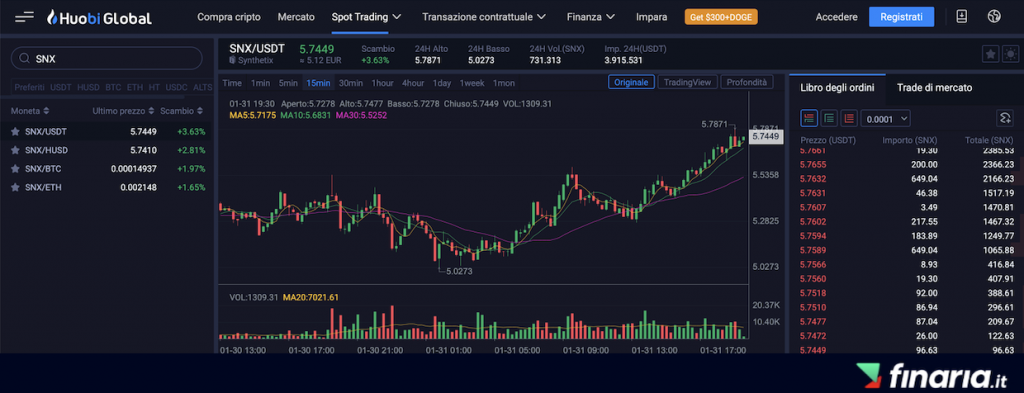Open Trade di mercato tab

click(x=934, y=87)
